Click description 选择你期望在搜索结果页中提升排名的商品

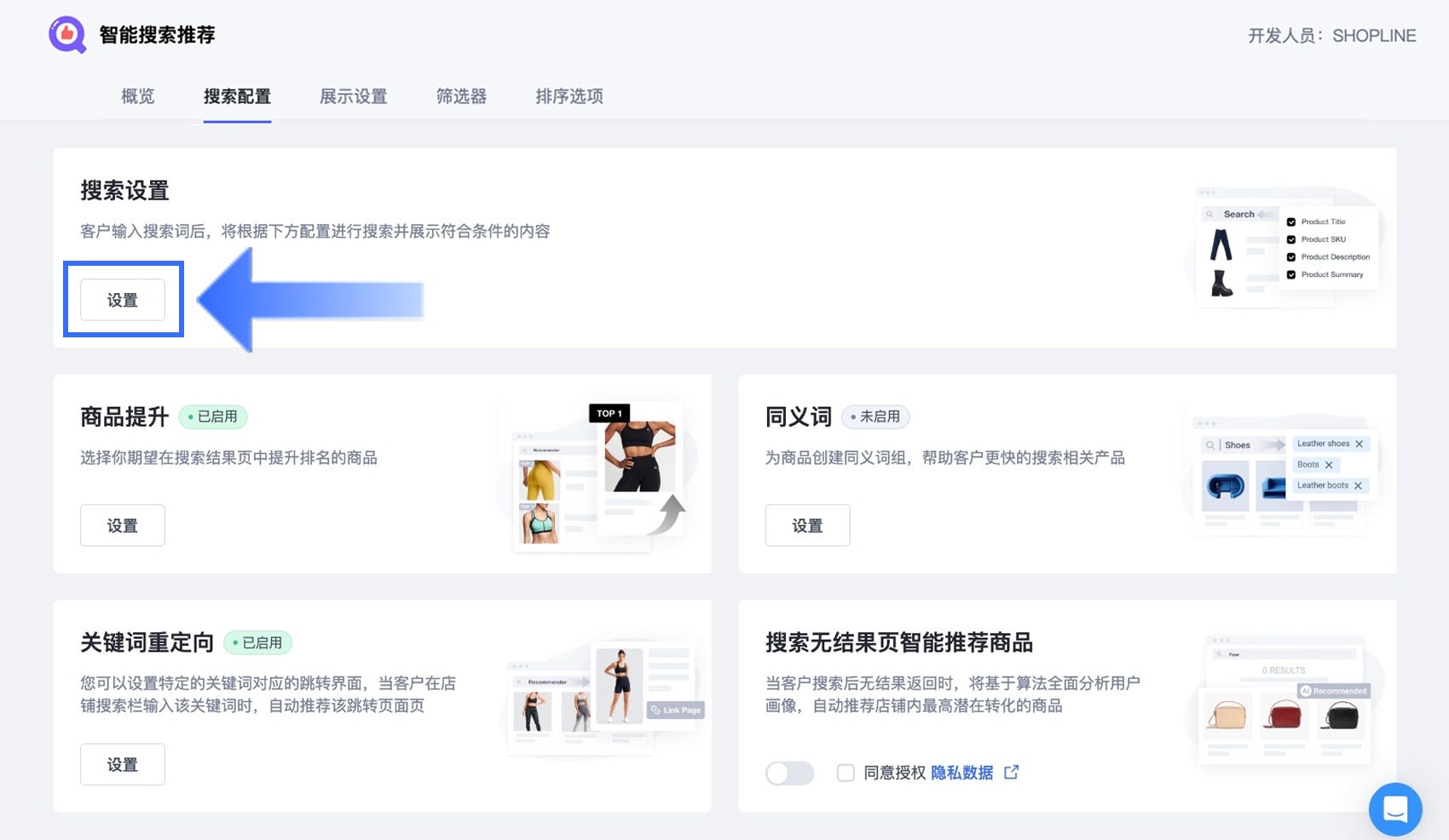[228, 458]
